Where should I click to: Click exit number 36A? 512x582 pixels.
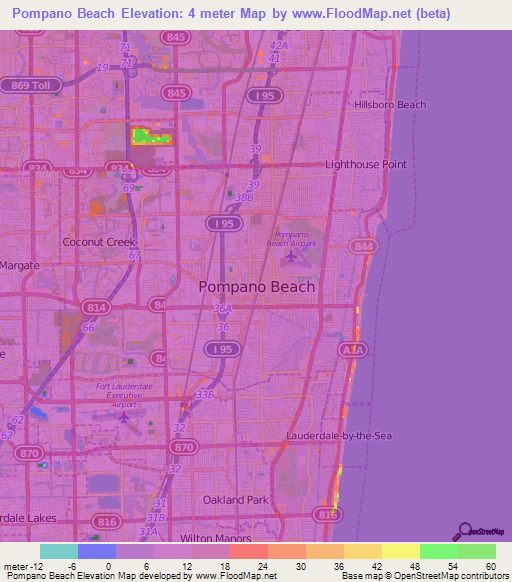223,308
